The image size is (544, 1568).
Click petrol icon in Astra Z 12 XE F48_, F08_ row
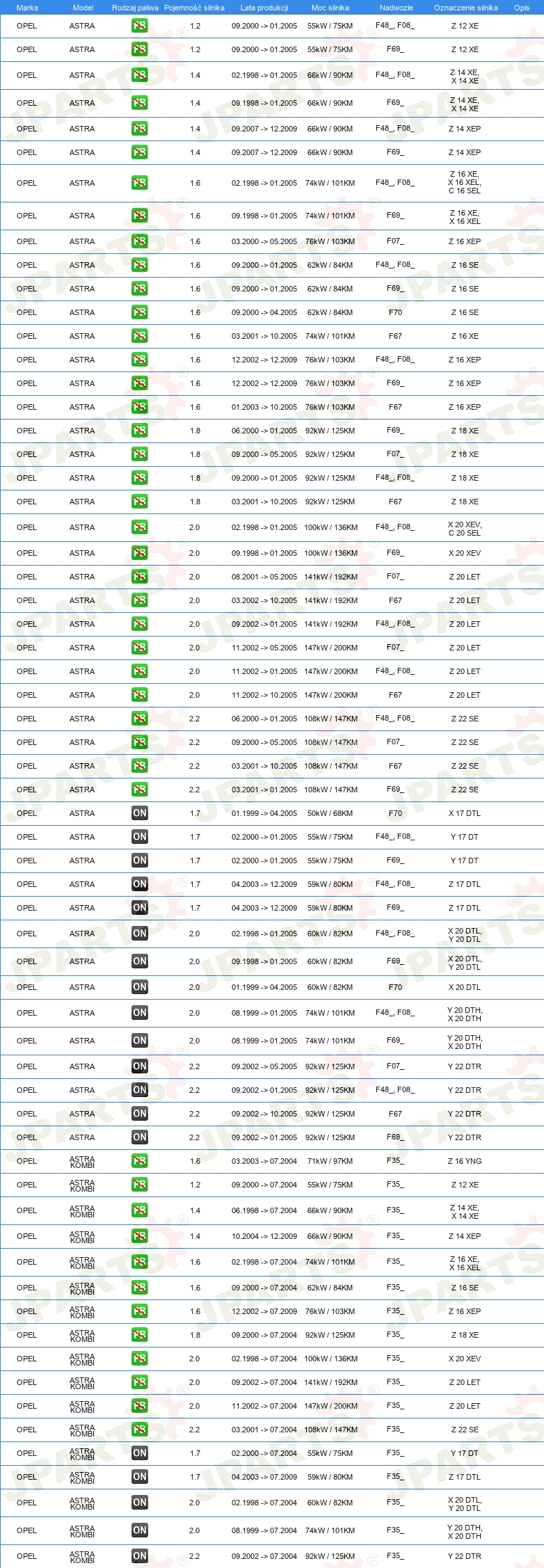point(140,26)
